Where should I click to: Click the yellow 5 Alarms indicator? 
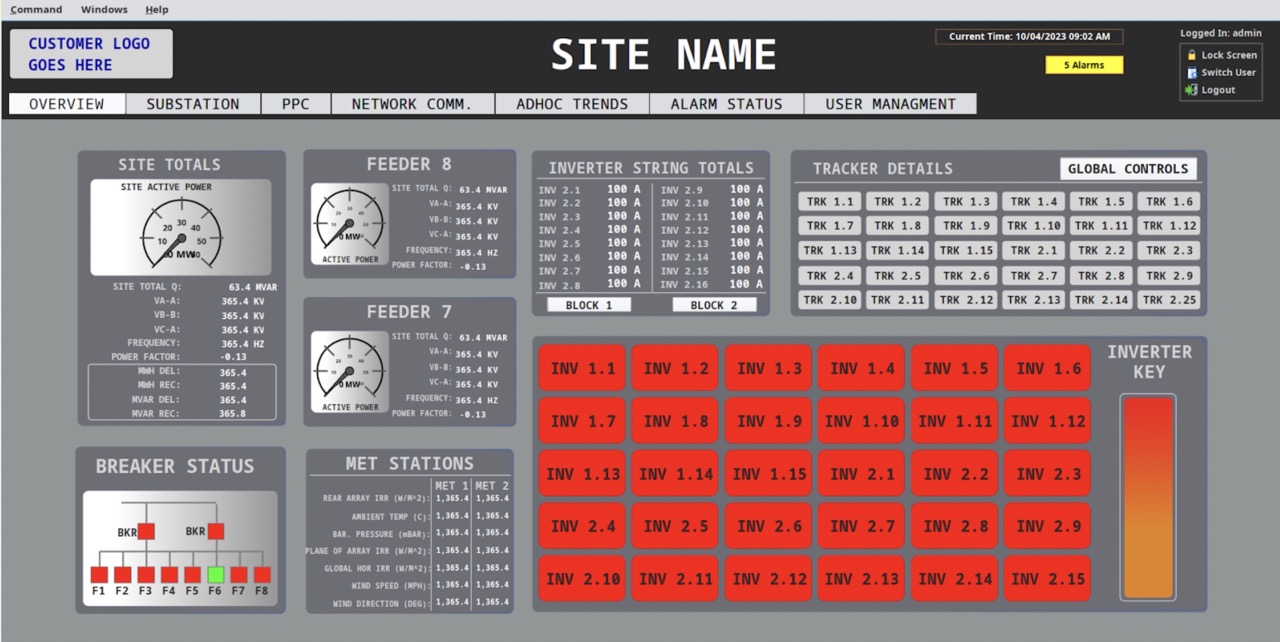click(1084, 65)
